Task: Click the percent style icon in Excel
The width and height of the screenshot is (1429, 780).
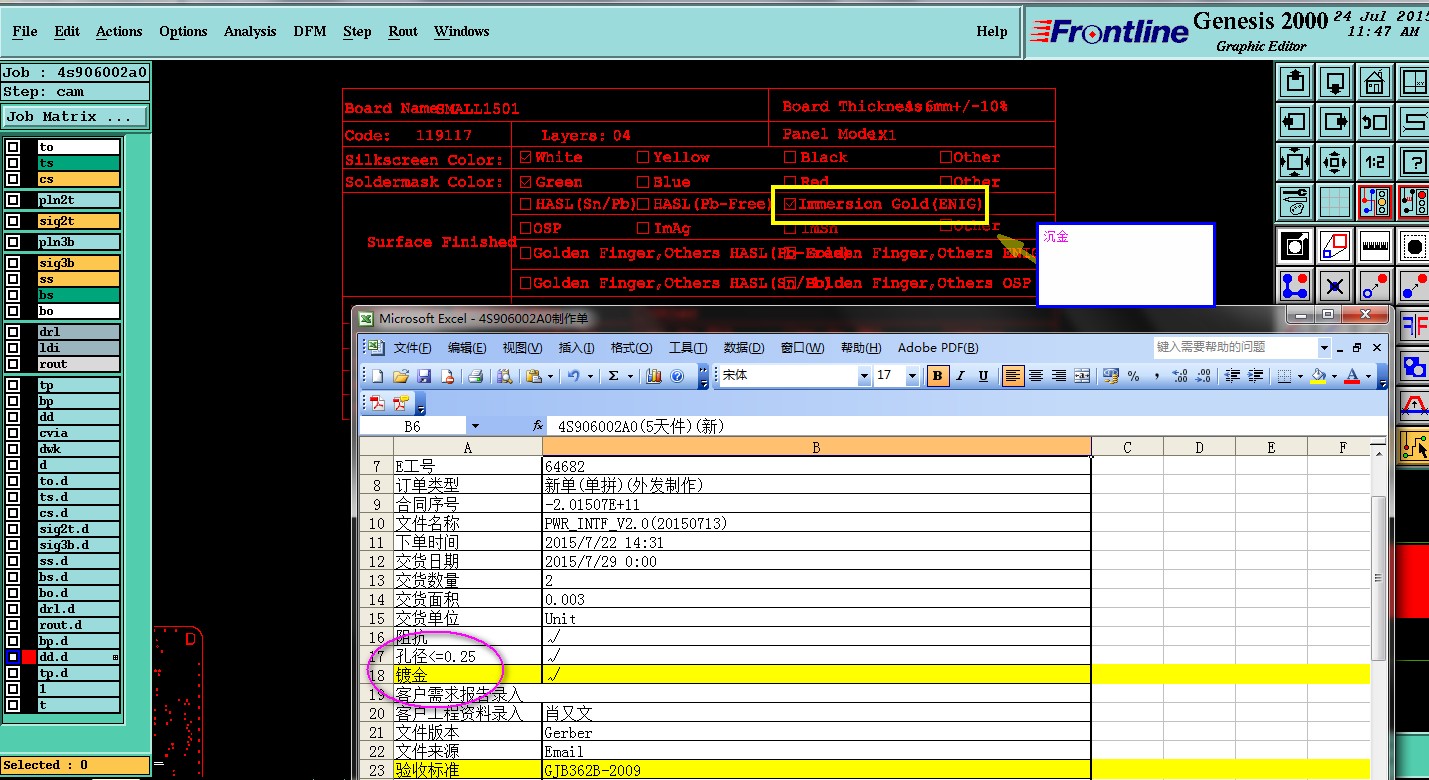Action: pyautogui.click(x=1134, y=376)
